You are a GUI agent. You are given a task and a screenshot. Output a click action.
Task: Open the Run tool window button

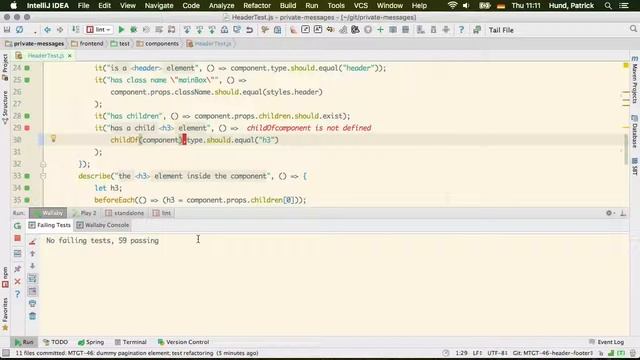(x=24, y=342)
